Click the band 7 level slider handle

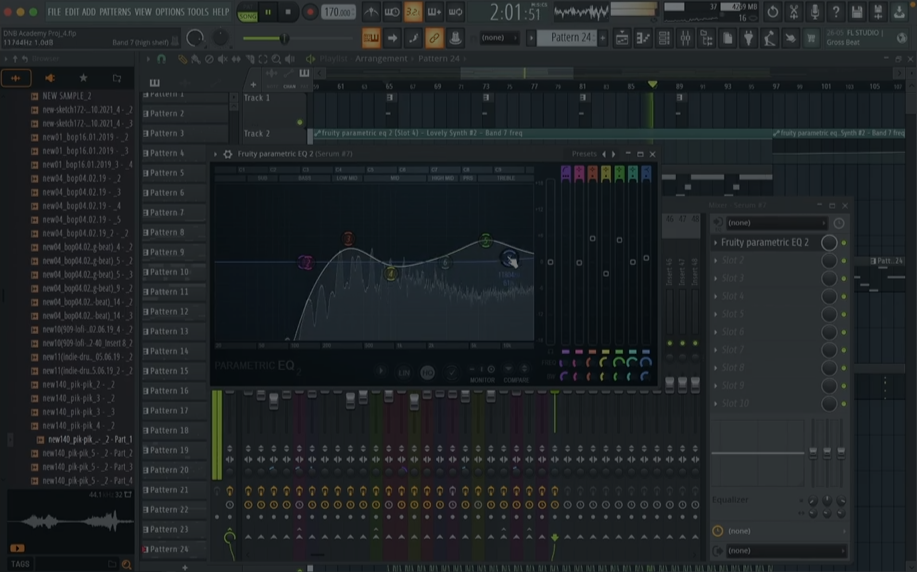(646, 258)
